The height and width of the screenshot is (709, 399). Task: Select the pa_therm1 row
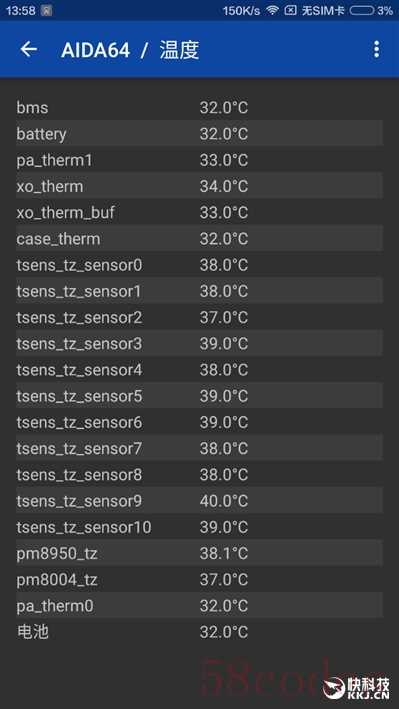pyautogui.click(x=200, y=160)
